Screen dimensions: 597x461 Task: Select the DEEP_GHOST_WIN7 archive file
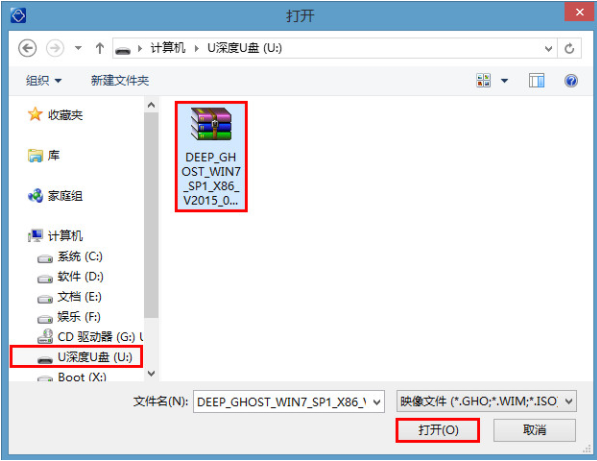point(211,156)
